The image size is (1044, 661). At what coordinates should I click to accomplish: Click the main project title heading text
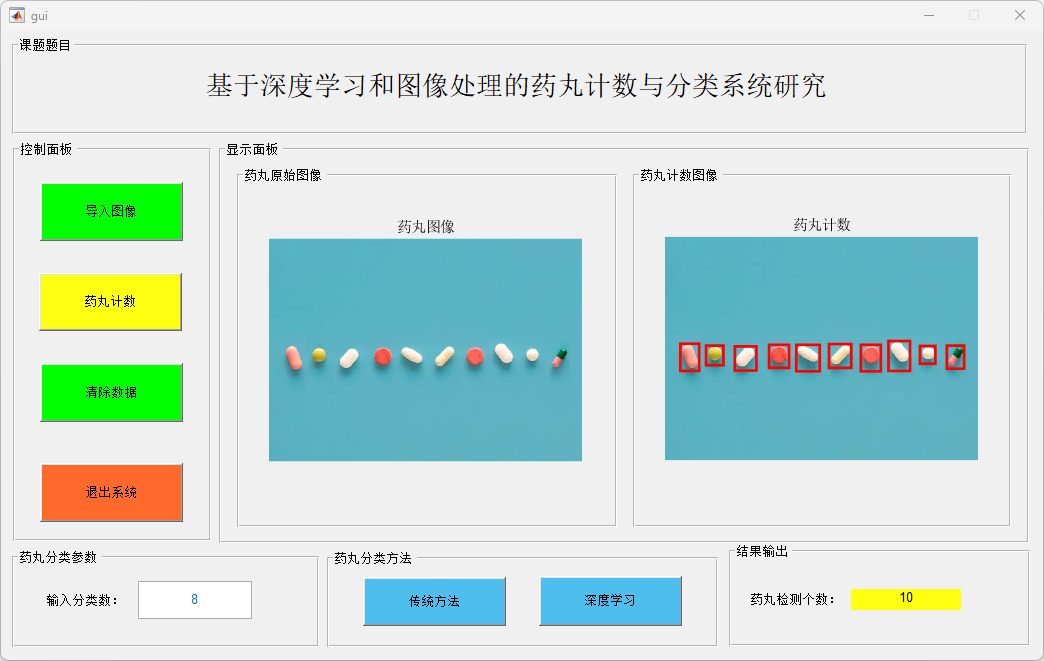click(516, 86)
